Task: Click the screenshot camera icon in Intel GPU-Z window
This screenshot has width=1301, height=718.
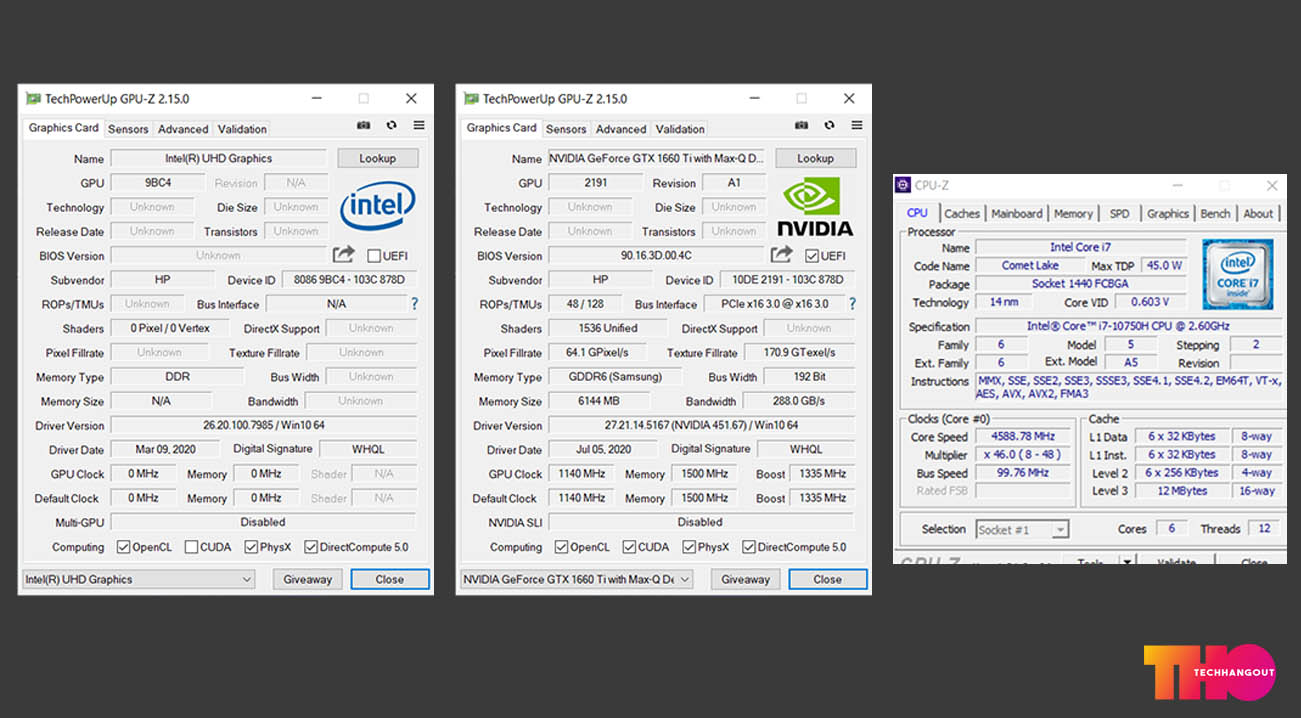Action: coord(363,126)
